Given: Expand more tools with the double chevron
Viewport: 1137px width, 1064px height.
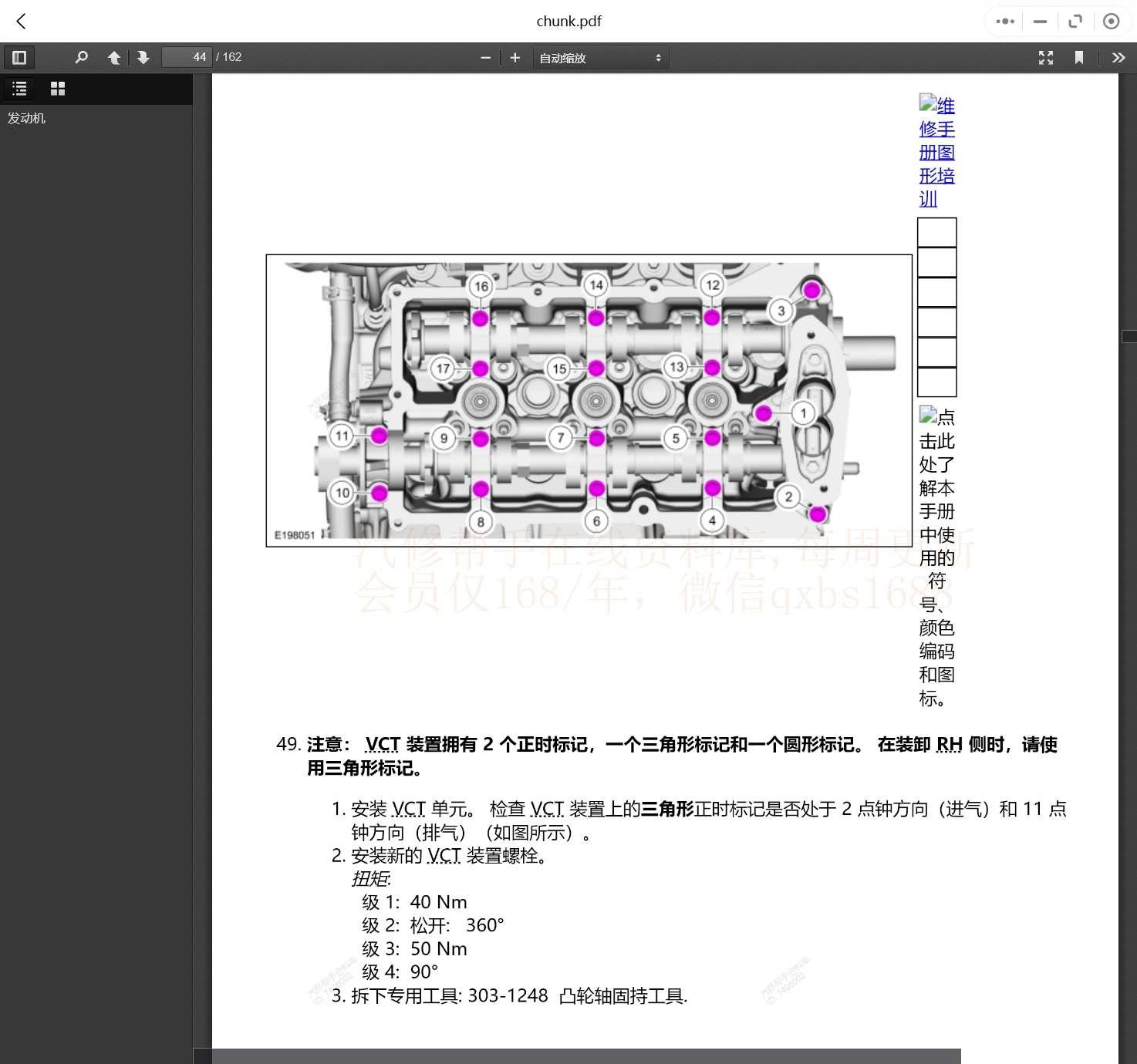Looking at the screenshot, I should tap(1118, 57).
